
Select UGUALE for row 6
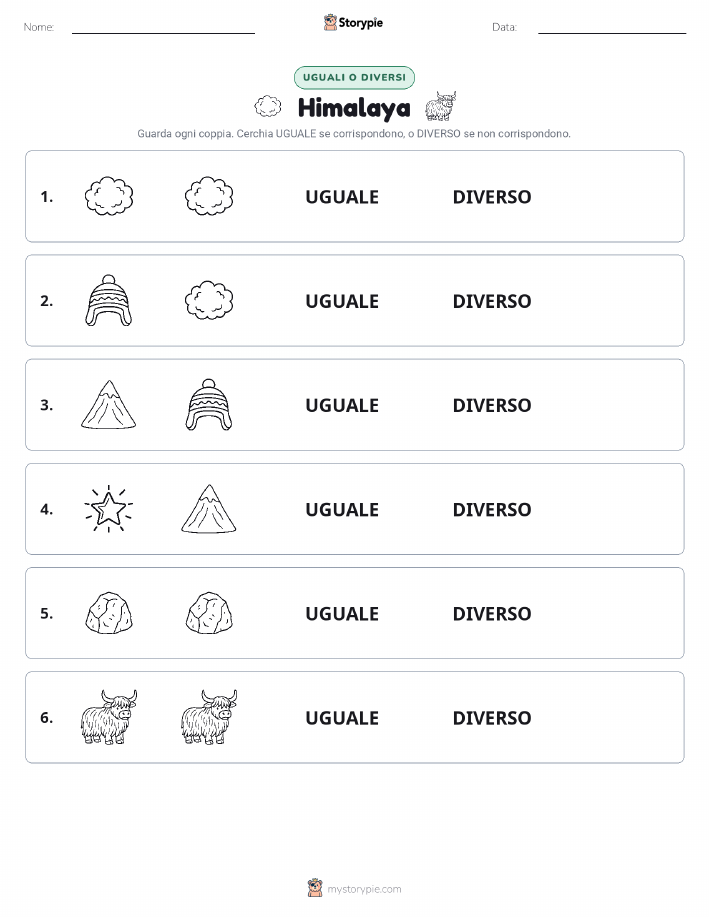pyautogui.click(x=342, y=718)
